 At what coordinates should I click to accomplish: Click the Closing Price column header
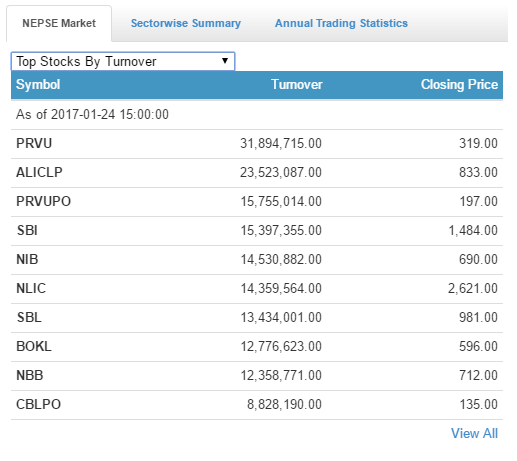coord(459,84)
